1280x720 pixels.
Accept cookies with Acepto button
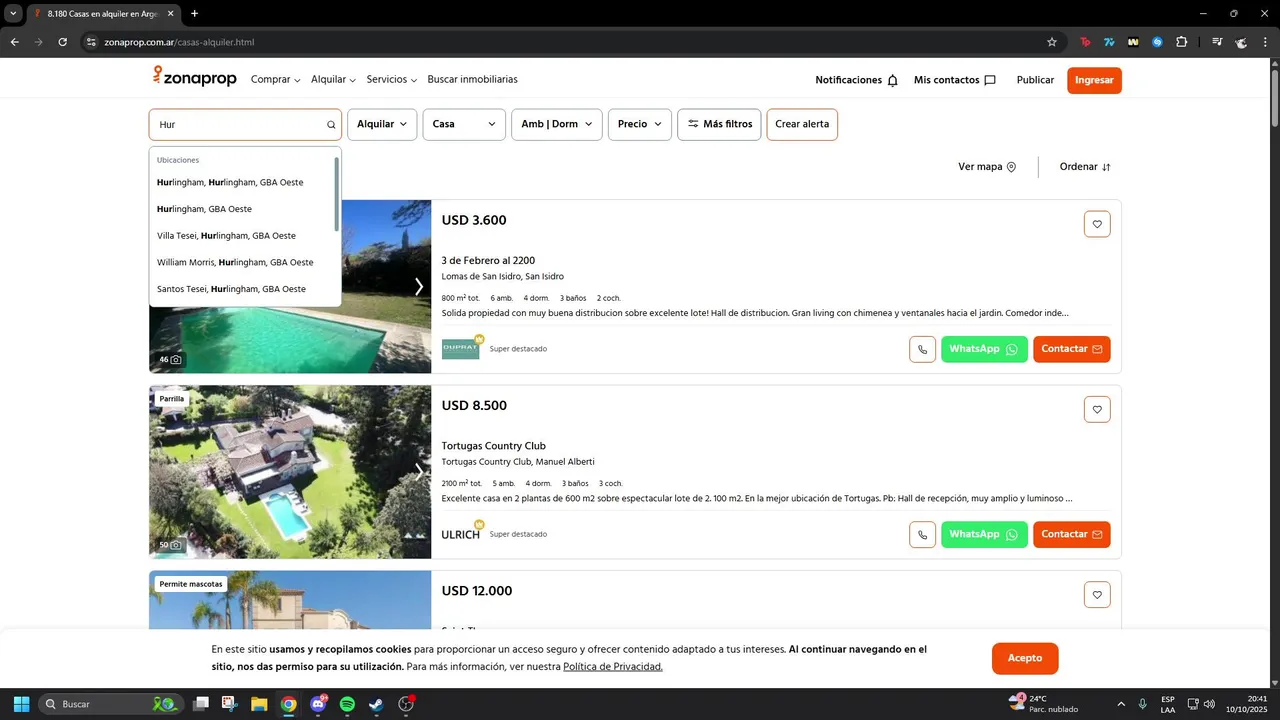(1025, 658)
